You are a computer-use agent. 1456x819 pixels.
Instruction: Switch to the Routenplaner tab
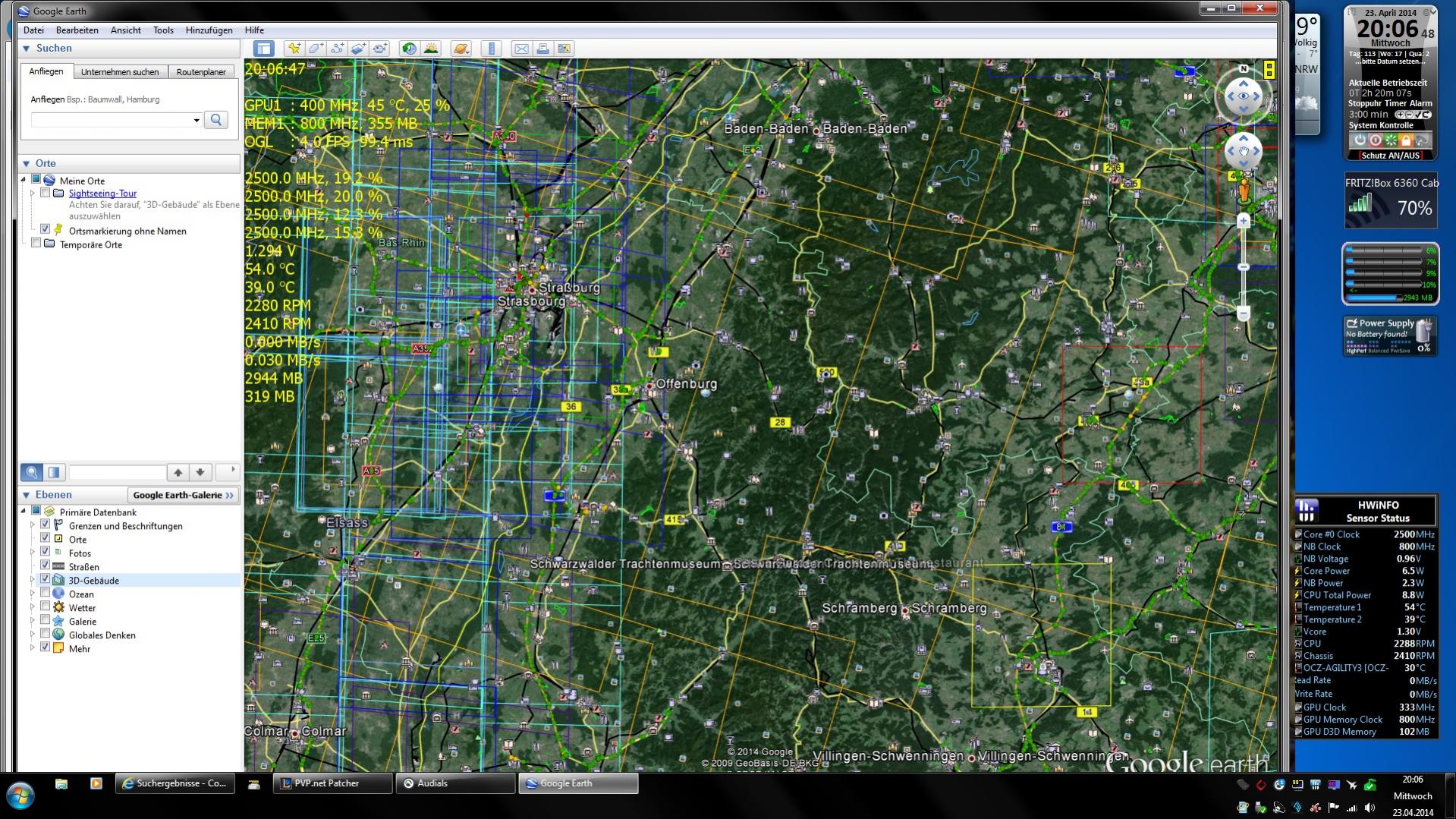201,72
